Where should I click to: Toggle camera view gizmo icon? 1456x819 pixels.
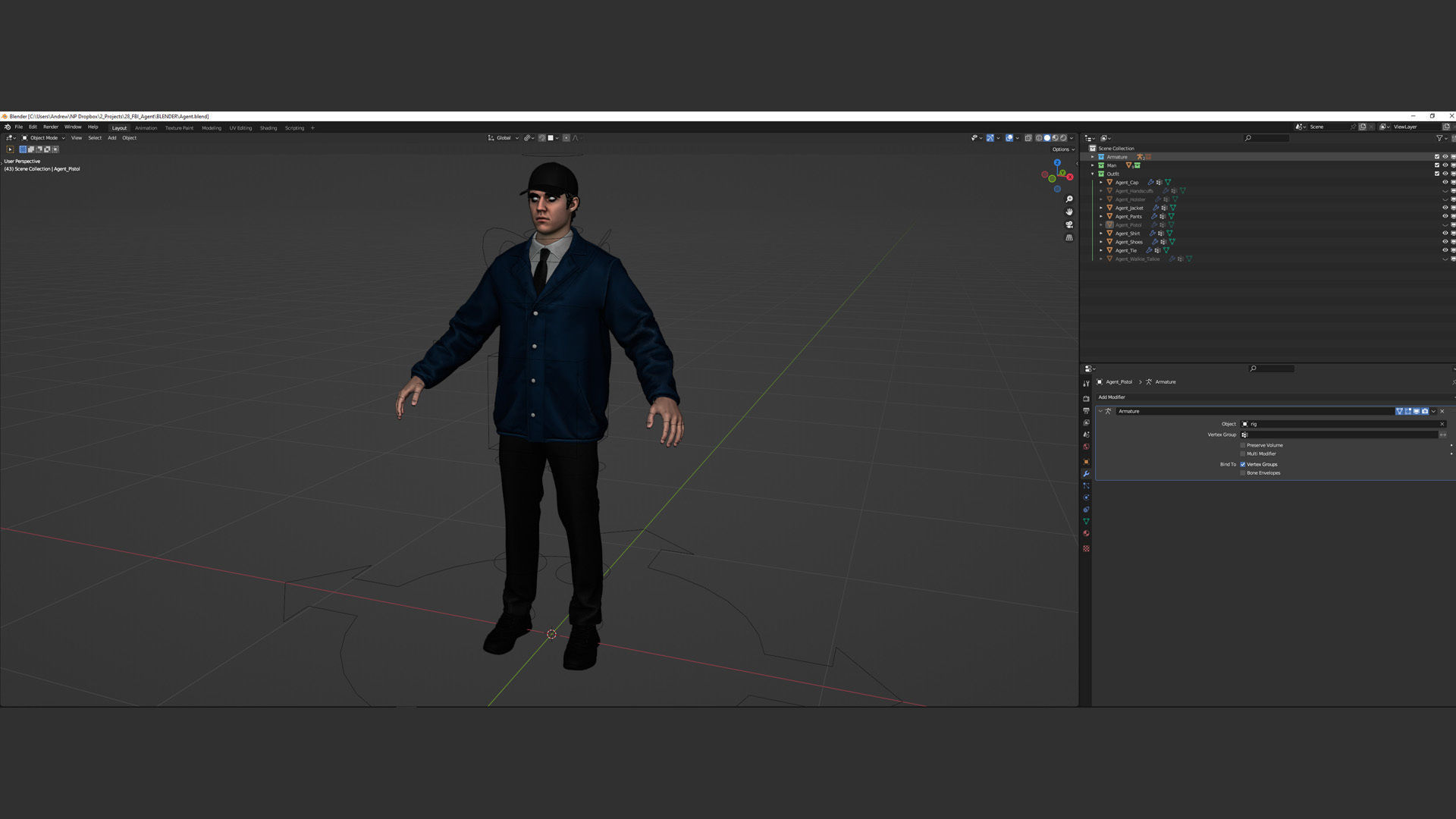pos(1069,225)
